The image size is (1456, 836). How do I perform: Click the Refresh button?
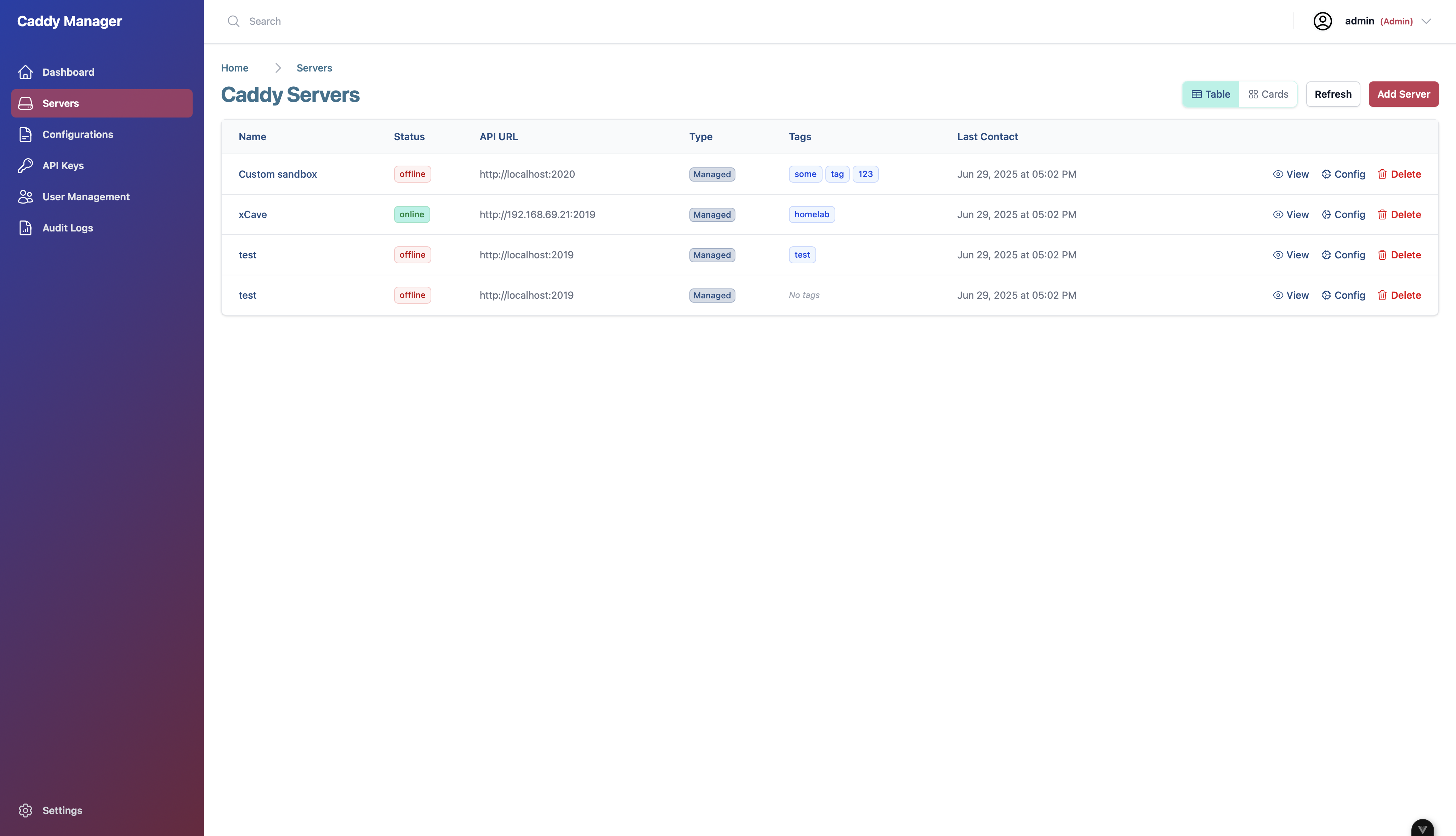(1333, 93)
